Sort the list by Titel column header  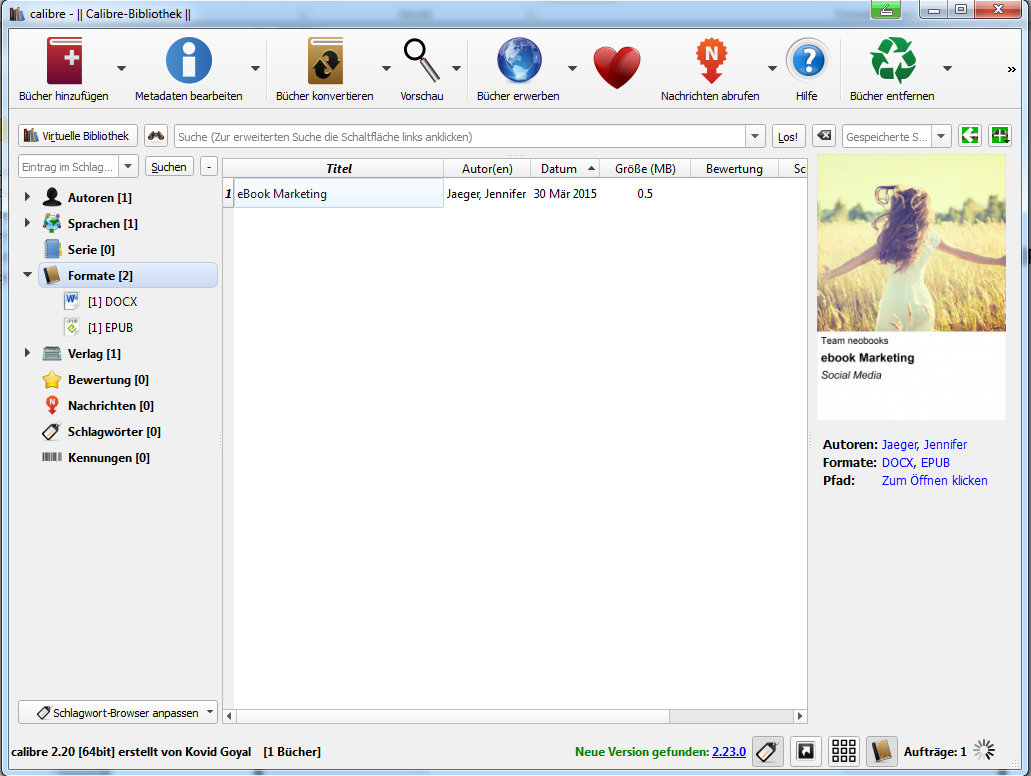coord(339,169)
